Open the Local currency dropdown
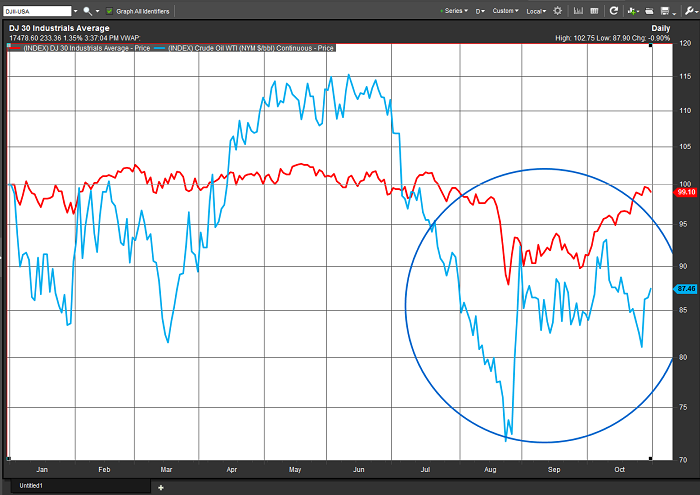This screenshot has height=495, width=700. (536, 10)
